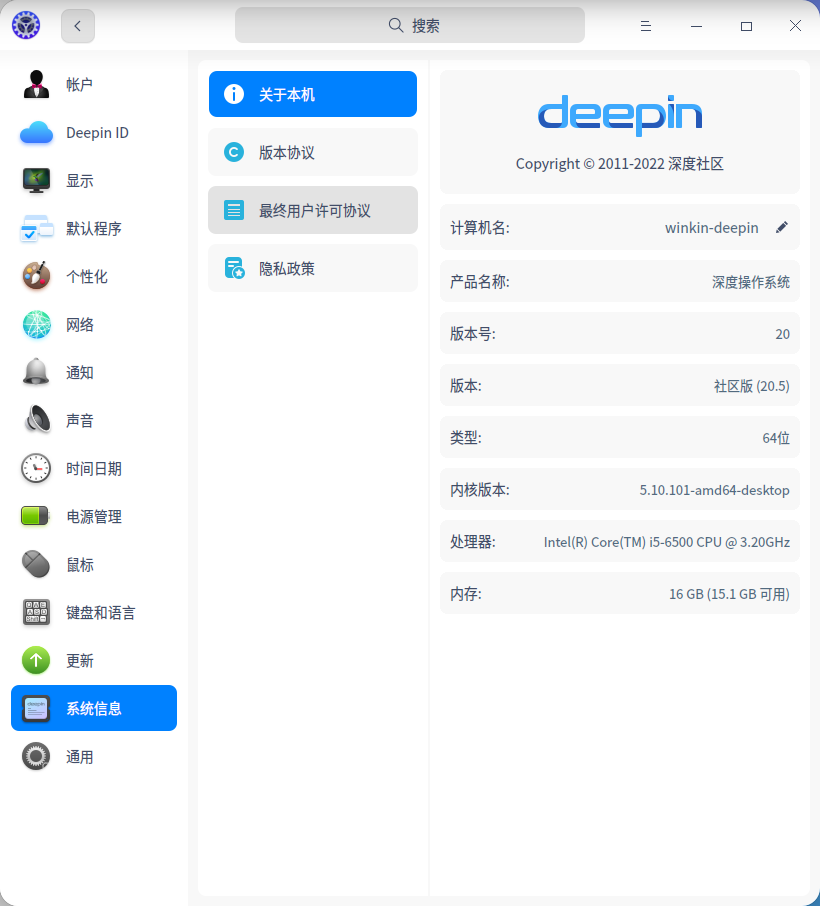
Task: Open 版本协议 edition license item
Action: (313, 152)
